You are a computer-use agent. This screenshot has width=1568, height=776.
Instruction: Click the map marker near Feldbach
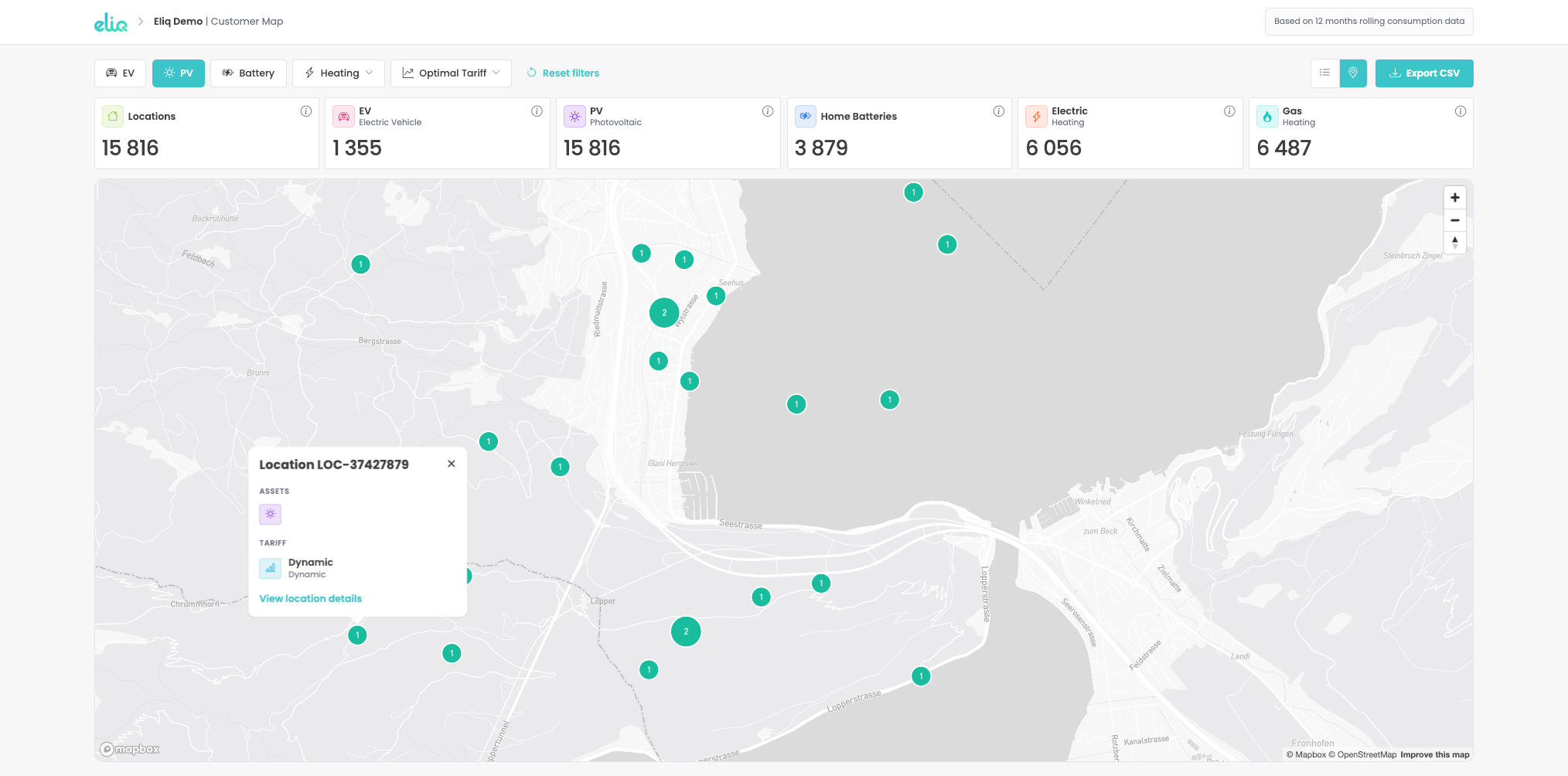[x=360, y=264]
